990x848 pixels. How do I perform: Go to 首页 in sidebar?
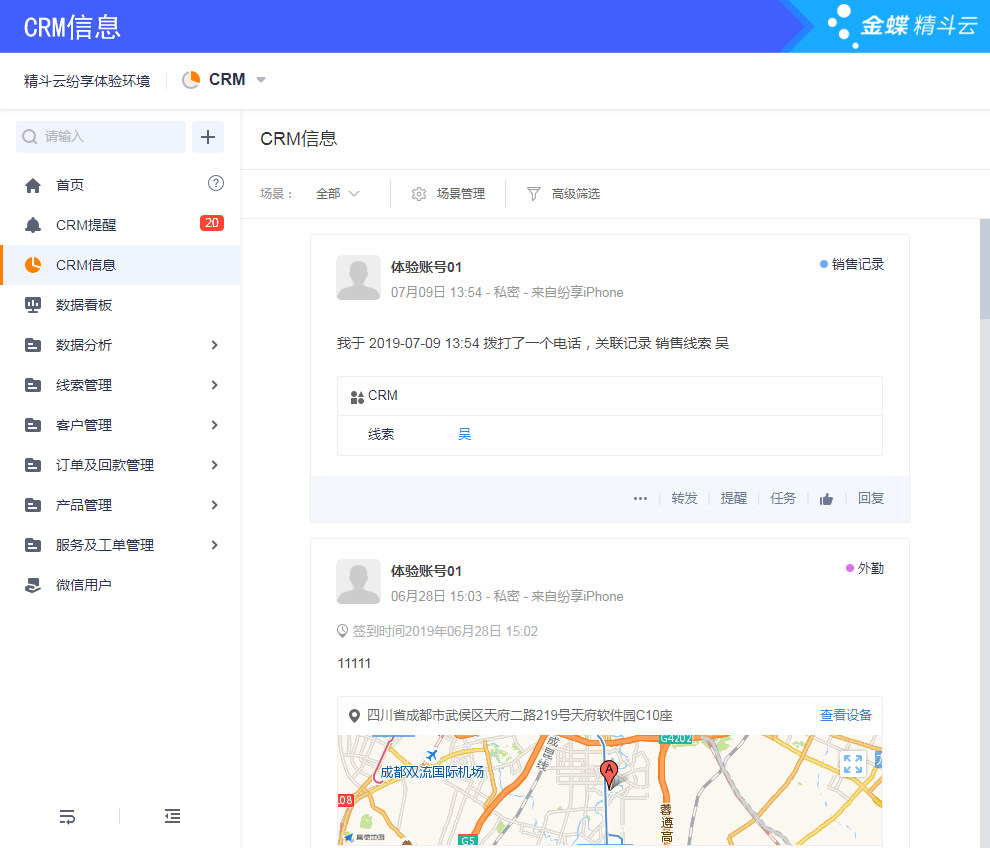pos(120,185)
